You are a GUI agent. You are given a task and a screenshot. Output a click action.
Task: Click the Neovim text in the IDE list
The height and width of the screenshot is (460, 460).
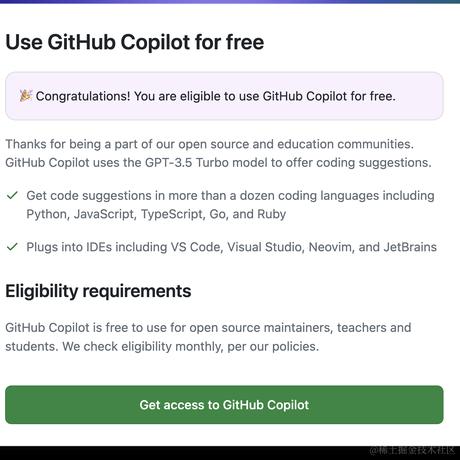[x=331, y=247]
